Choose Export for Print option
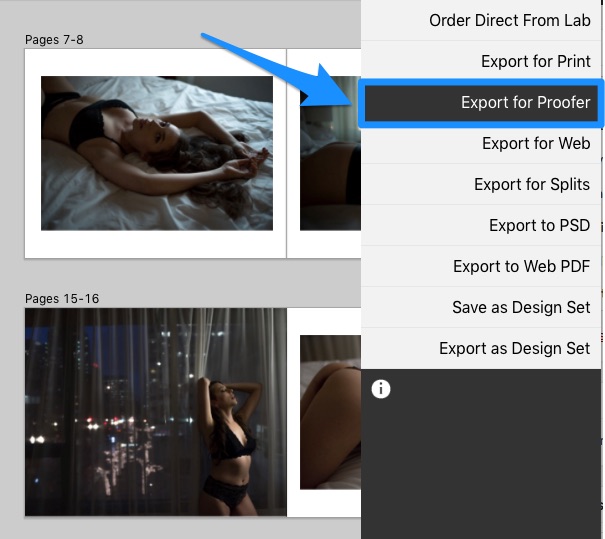The width and height of the screenshot is (605, 539). click(481, 61)
